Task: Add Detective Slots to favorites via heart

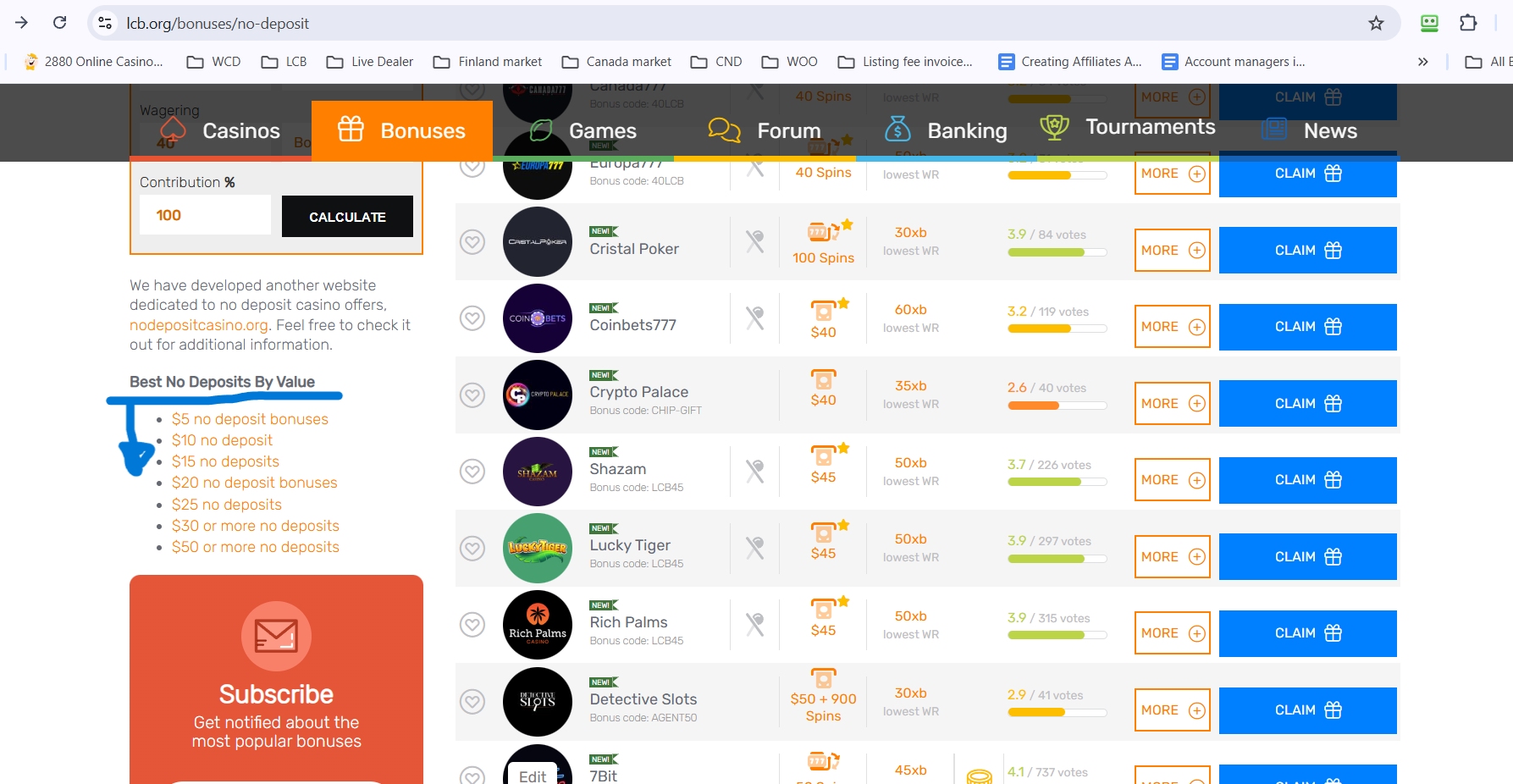Action: pyautogui.click(x=472, y=702)
